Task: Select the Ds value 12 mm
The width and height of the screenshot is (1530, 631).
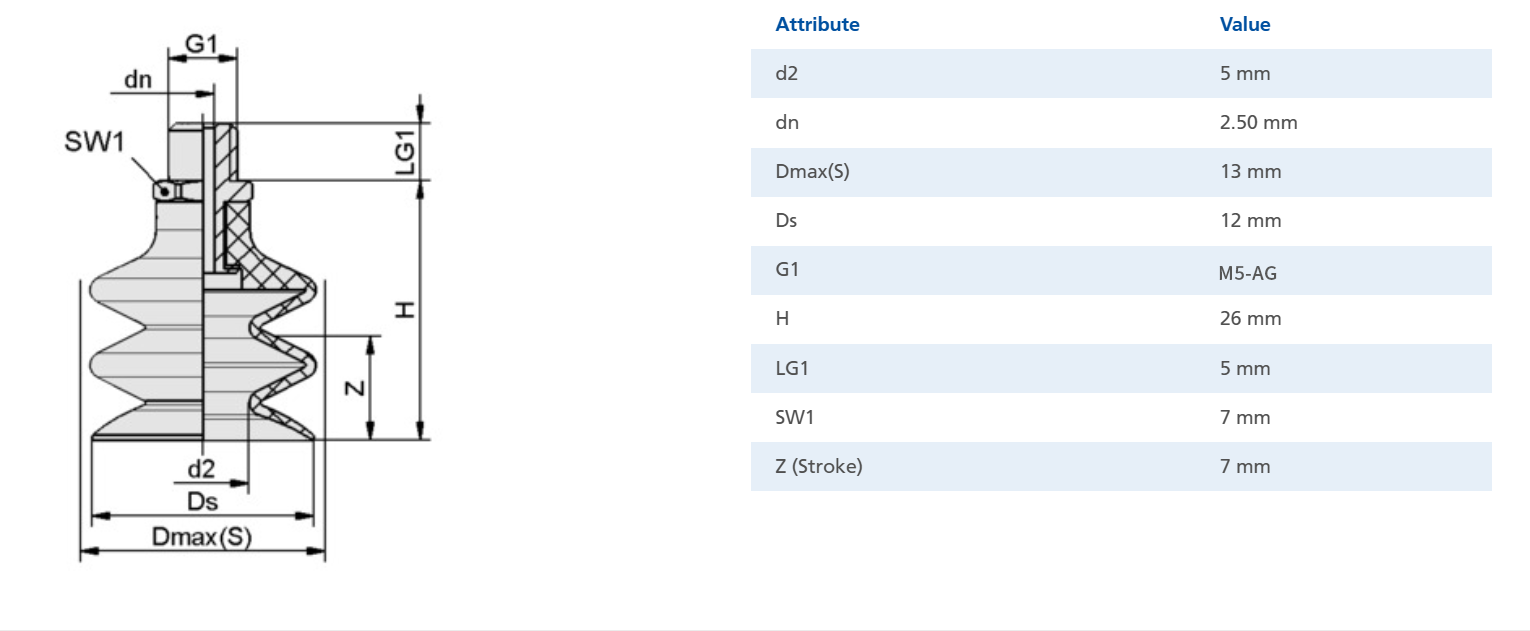Action: tap(1250, 221)
